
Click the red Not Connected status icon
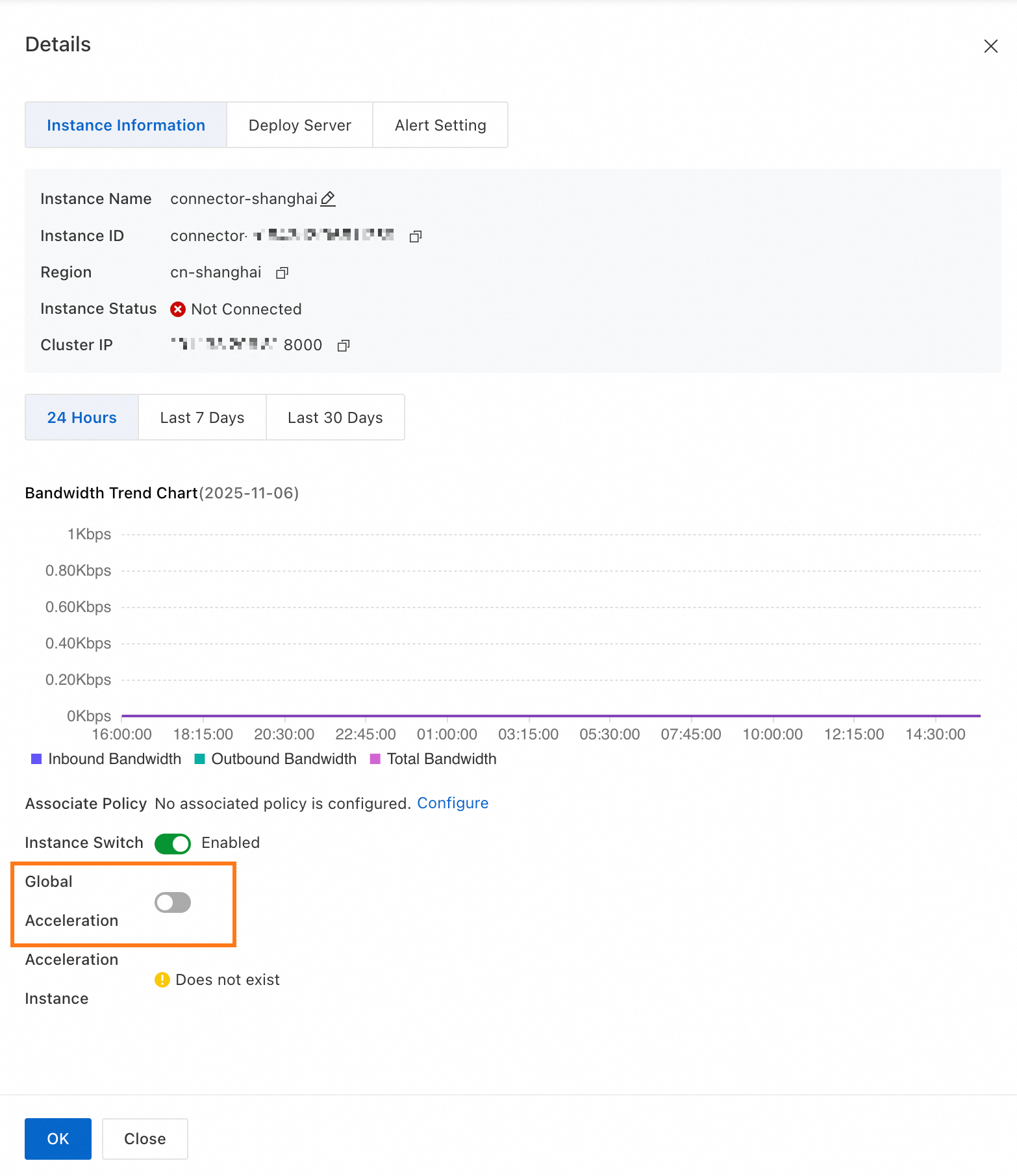pos(178,309)
